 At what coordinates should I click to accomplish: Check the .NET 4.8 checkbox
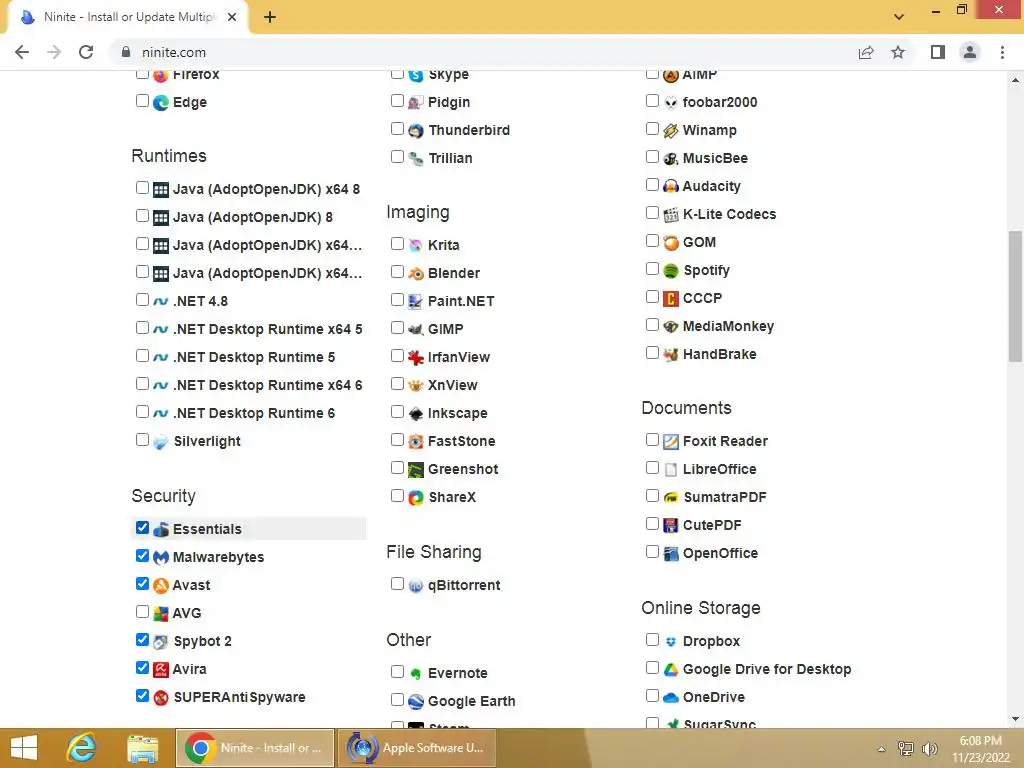tap(142, 300)
